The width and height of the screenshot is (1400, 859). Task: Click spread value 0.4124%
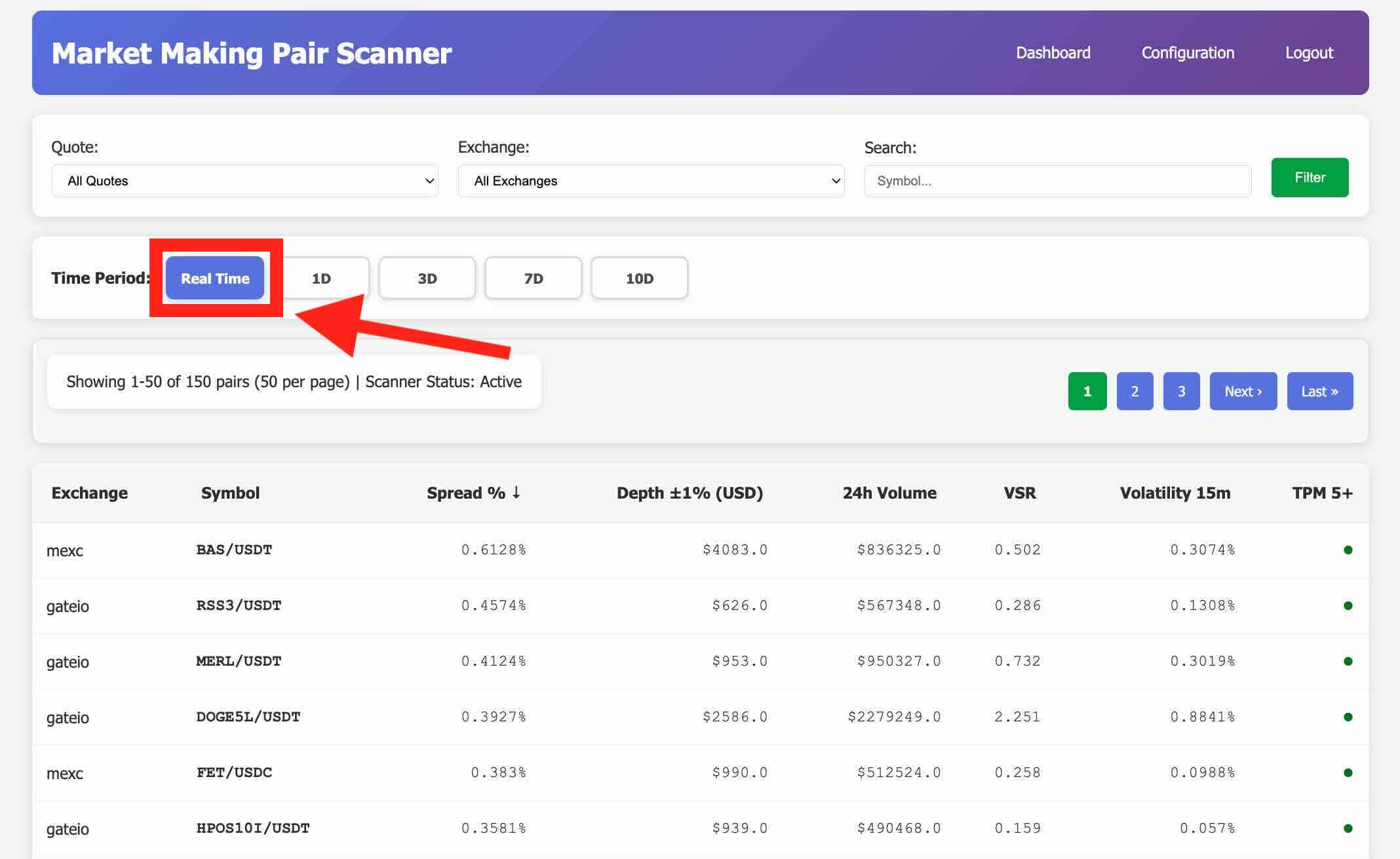494,661
